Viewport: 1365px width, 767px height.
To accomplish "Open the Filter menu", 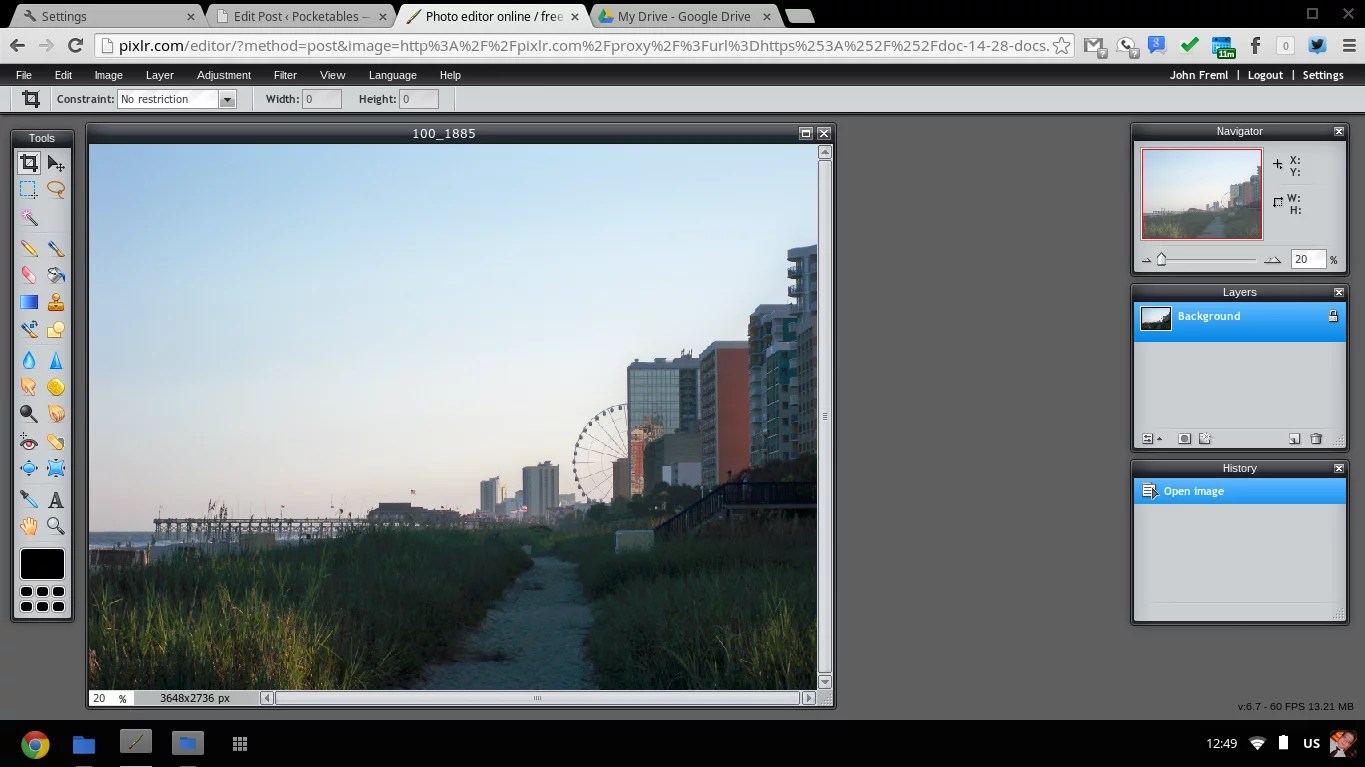I will [x=285, y=75].
